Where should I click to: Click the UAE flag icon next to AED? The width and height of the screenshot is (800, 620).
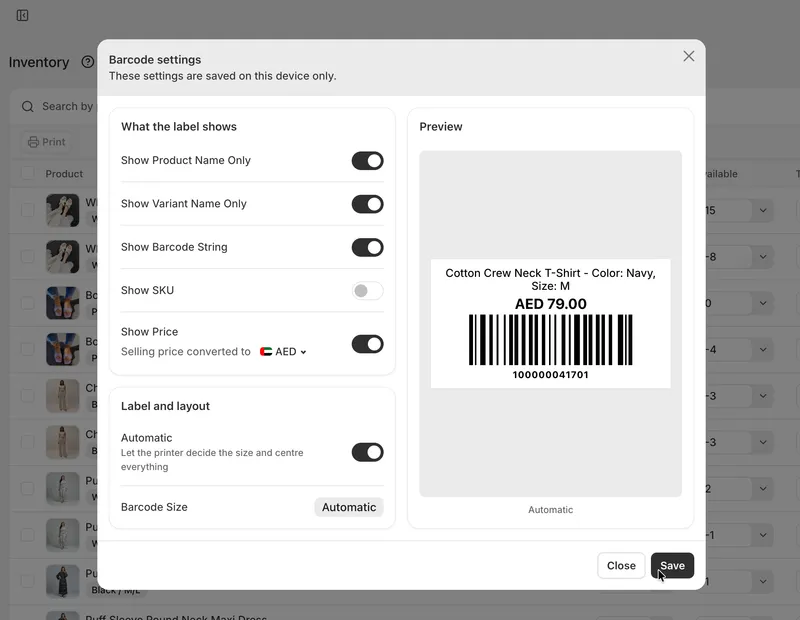click(x=266, y=352)
